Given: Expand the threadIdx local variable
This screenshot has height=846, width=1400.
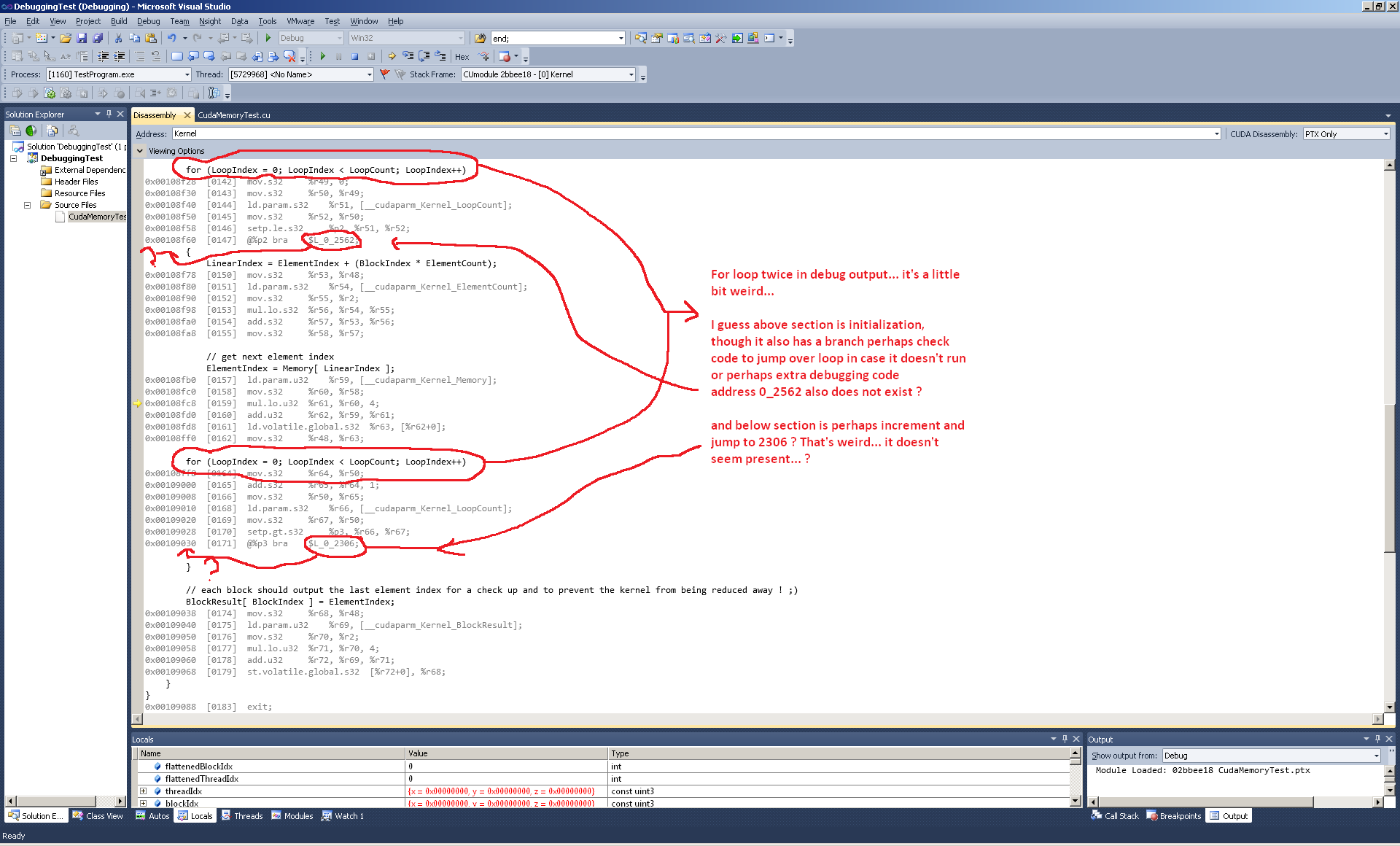Looking at the screenshot, I should pos(144,791).
